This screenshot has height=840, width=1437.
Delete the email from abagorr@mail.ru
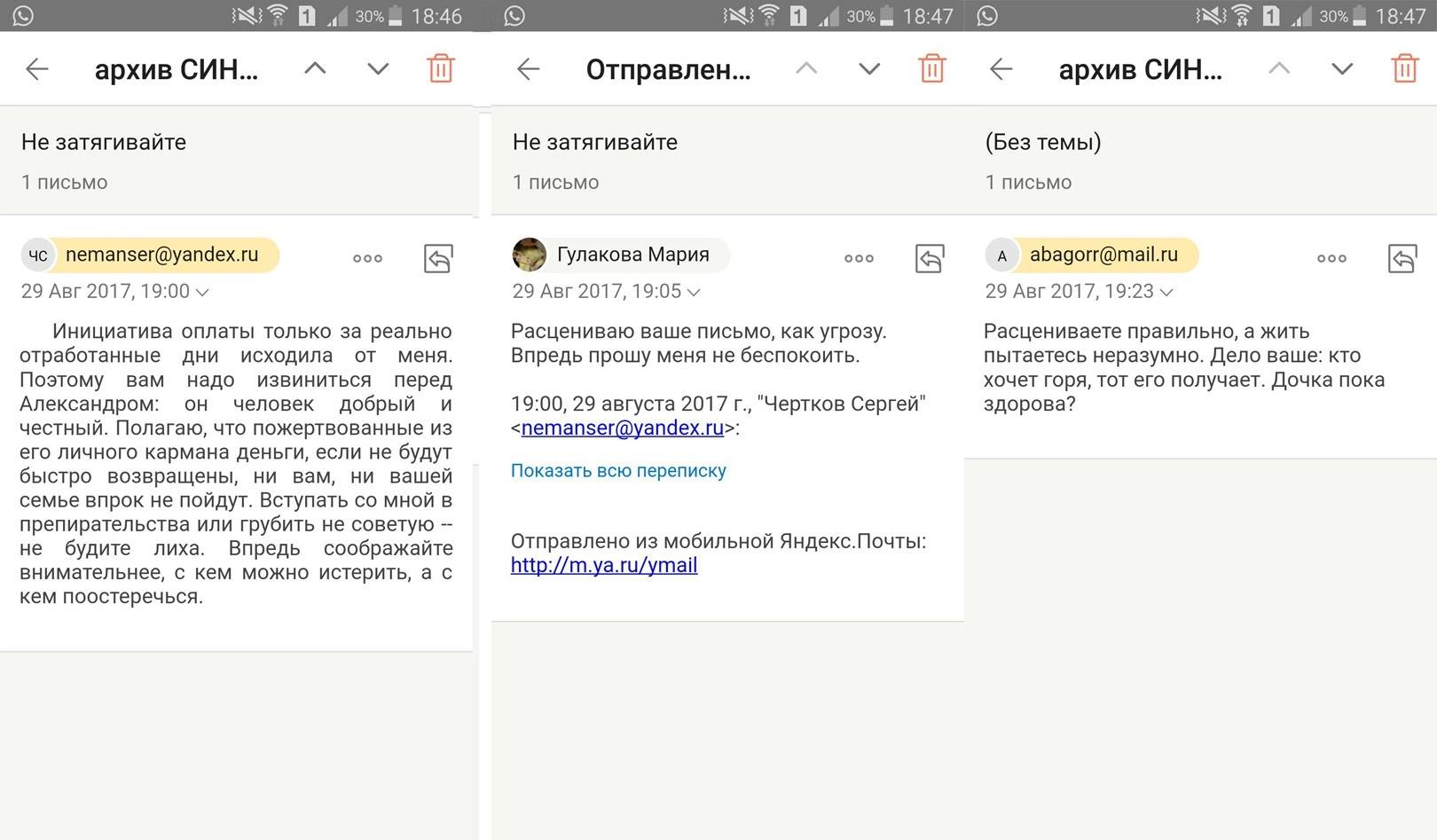click(x=1404, y=69)
